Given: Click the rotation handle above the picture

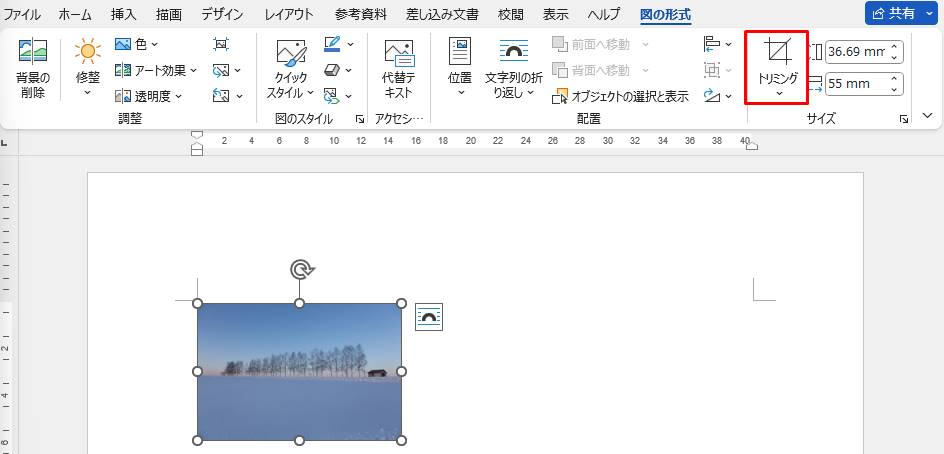Looking at the screenshot, I should 299,269.
